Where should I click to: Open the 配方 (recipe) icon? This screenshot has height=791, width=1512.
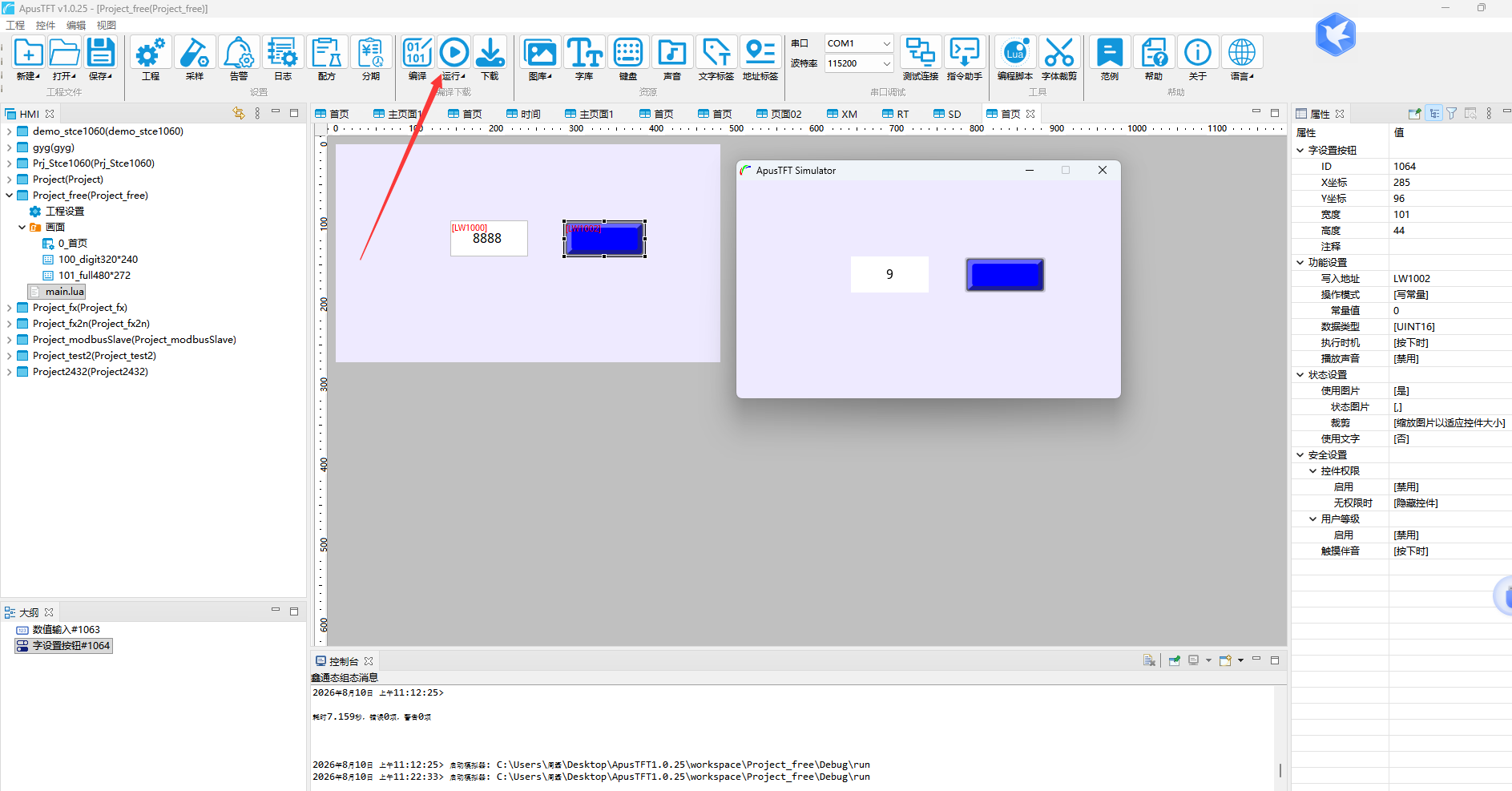click(327, 53)
